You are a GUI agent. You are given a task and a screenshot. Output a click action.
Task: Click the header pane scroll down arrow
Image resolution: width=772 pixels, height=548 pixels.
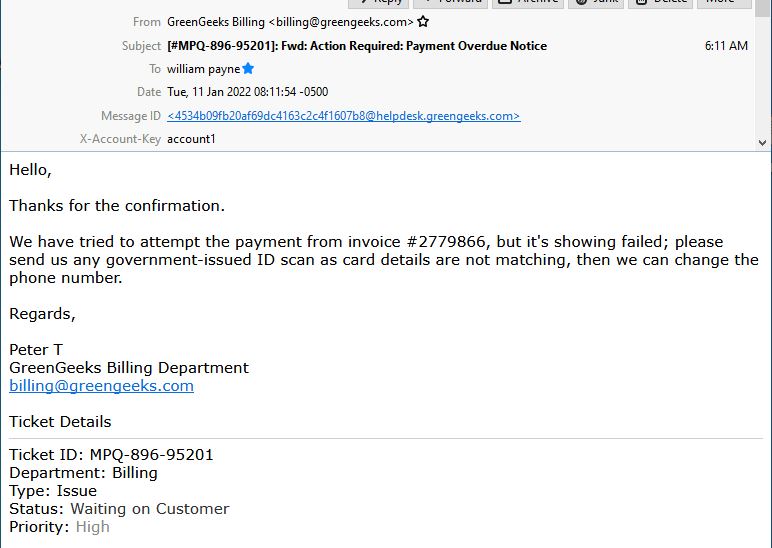[762, 143]
